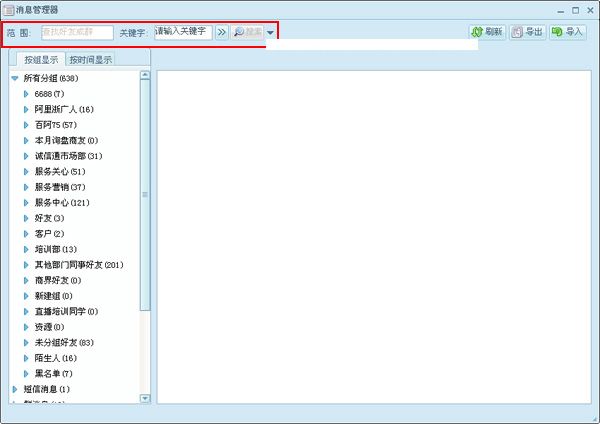600x424 pixels.
Task: Click the tree panel scrollbar down arrow
Action: [145, 397]
